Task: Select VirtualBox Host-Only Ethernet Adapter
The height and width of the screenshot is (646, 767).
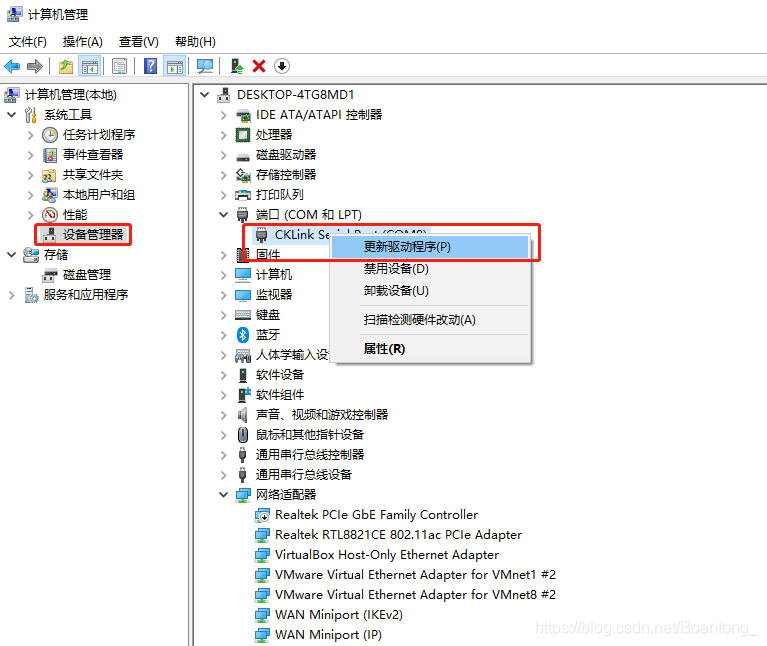Action: point(386,555)
